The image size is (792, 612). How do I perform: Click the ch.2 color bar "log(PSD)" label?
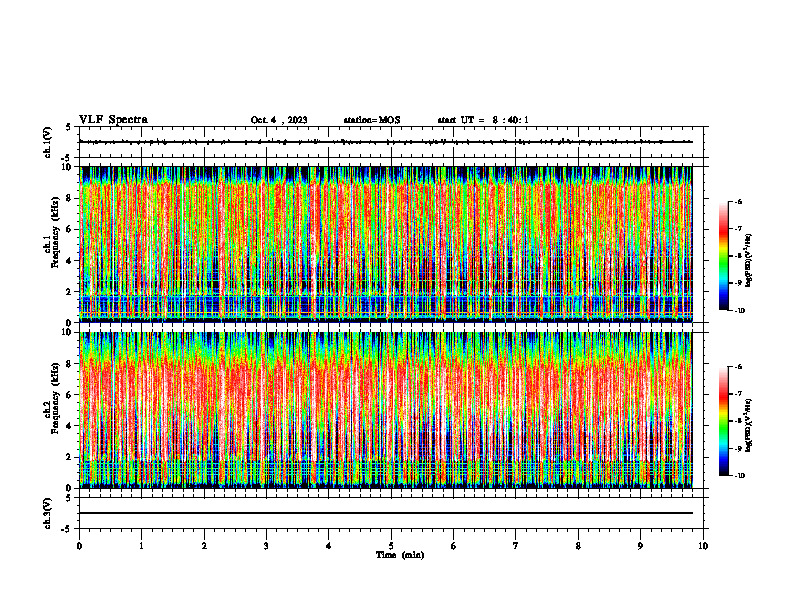pos(749,425)
